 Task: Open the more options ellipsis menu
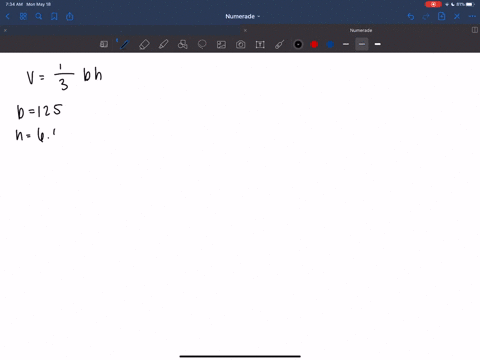[472, 16]
